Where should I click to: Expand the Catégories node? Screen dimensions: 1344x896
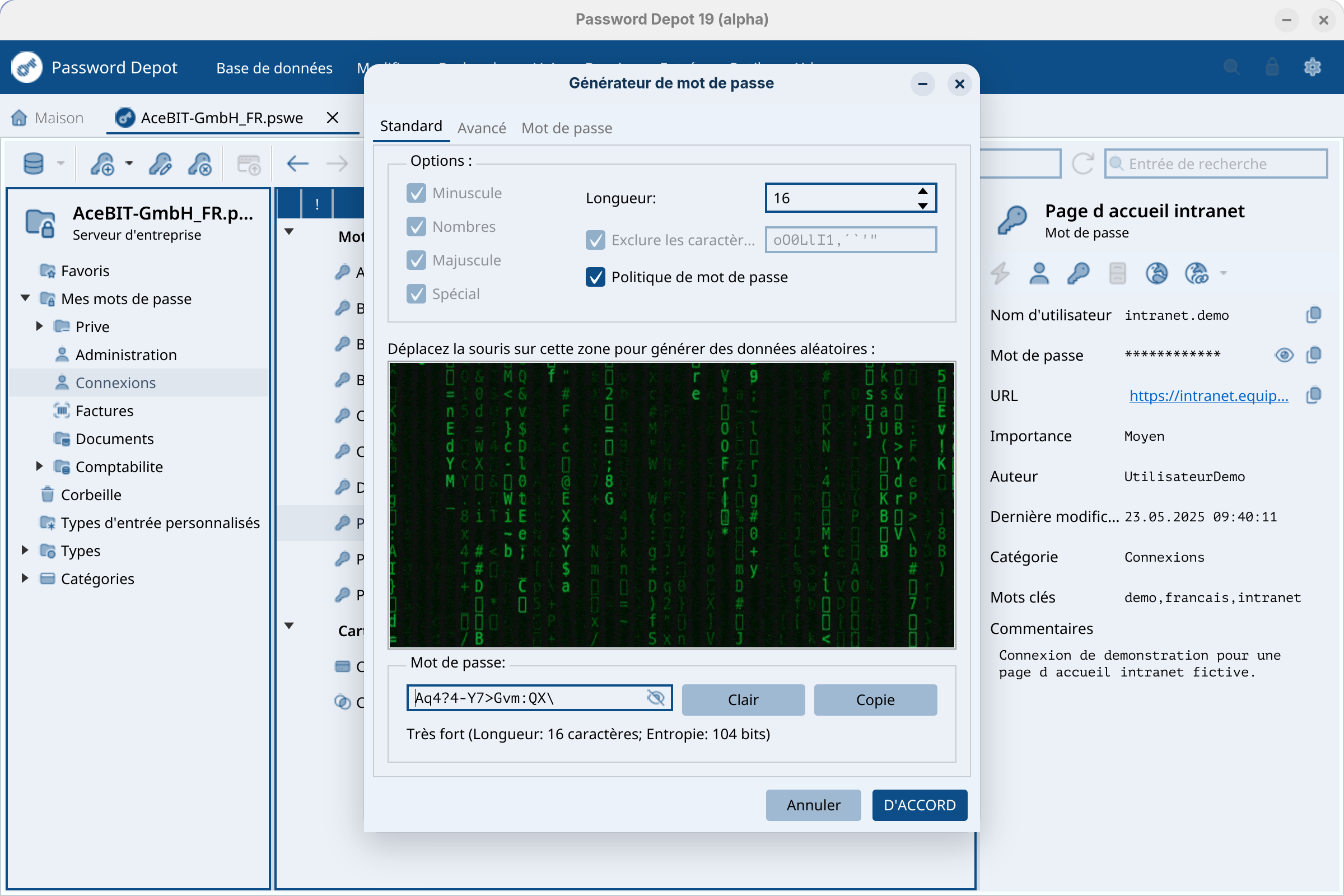tap(25, 578)
